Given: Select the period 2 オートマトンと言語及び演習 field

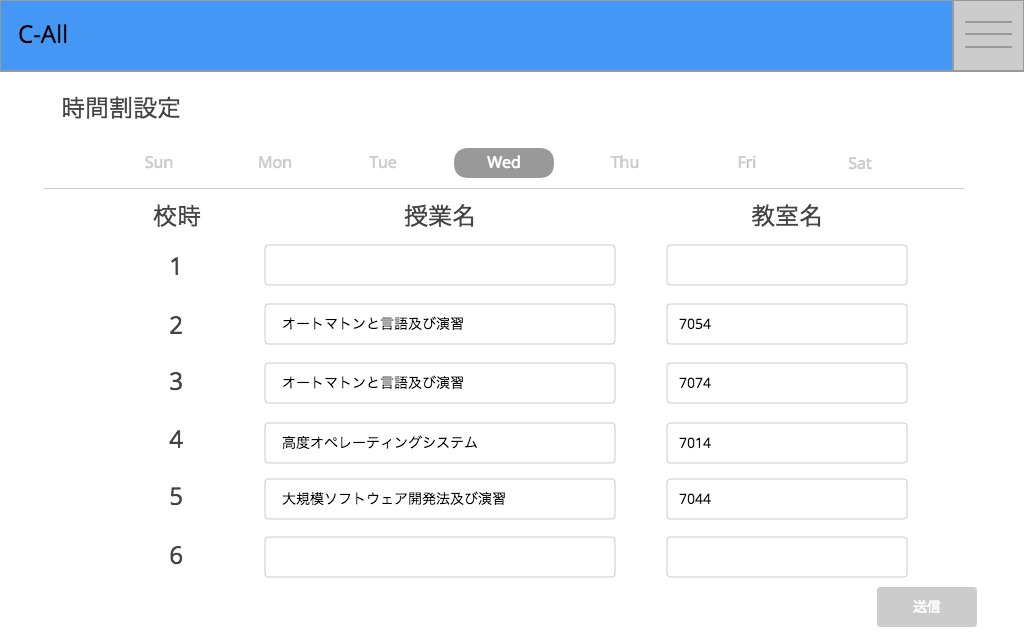Looking at the screenshot, I should [x=440, y=323].
